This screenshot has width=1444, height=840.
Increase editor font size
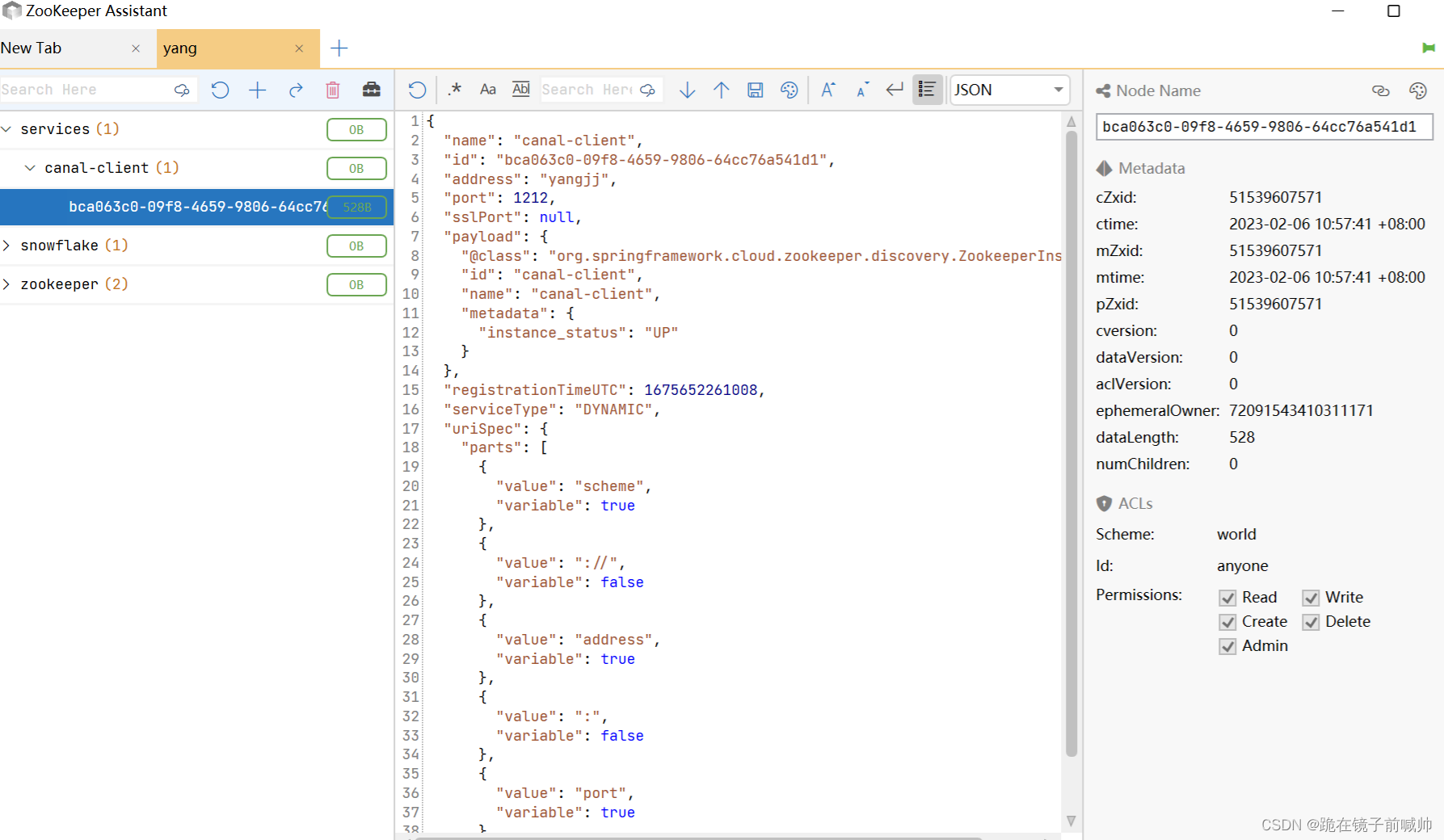pos(828,90)
